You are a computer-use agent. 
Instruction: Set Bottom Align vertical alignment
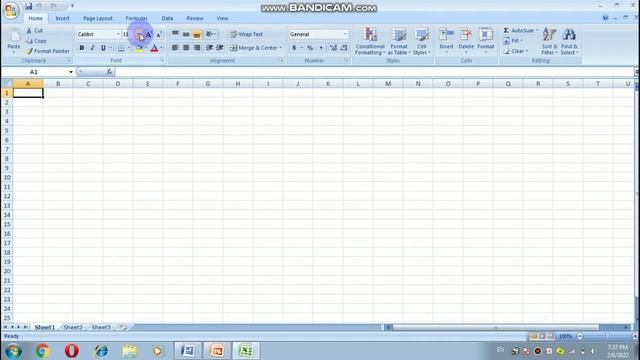[x=197, y=34]
